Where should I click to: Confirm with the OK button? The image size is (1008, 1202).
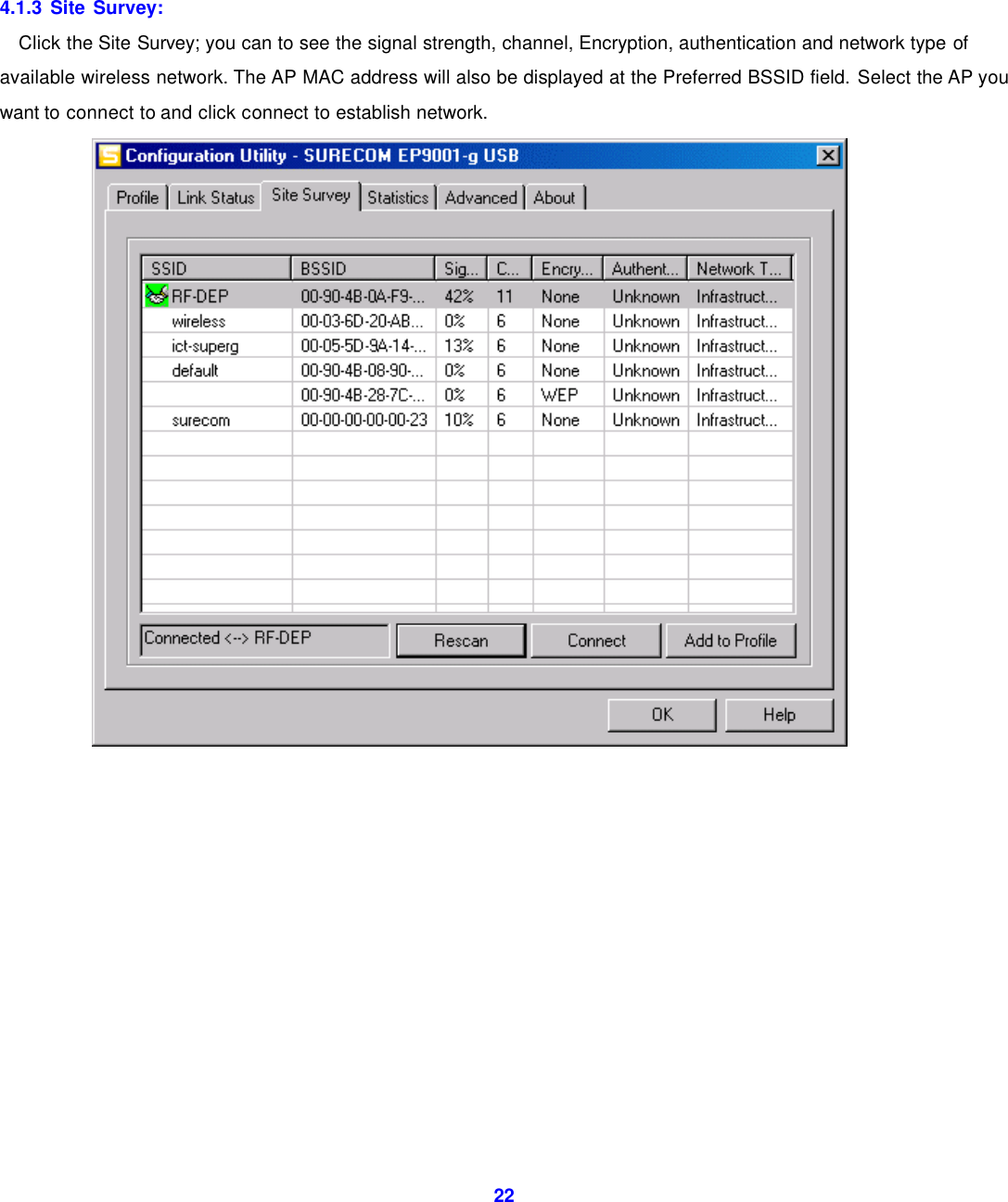(x=660, y=714)
